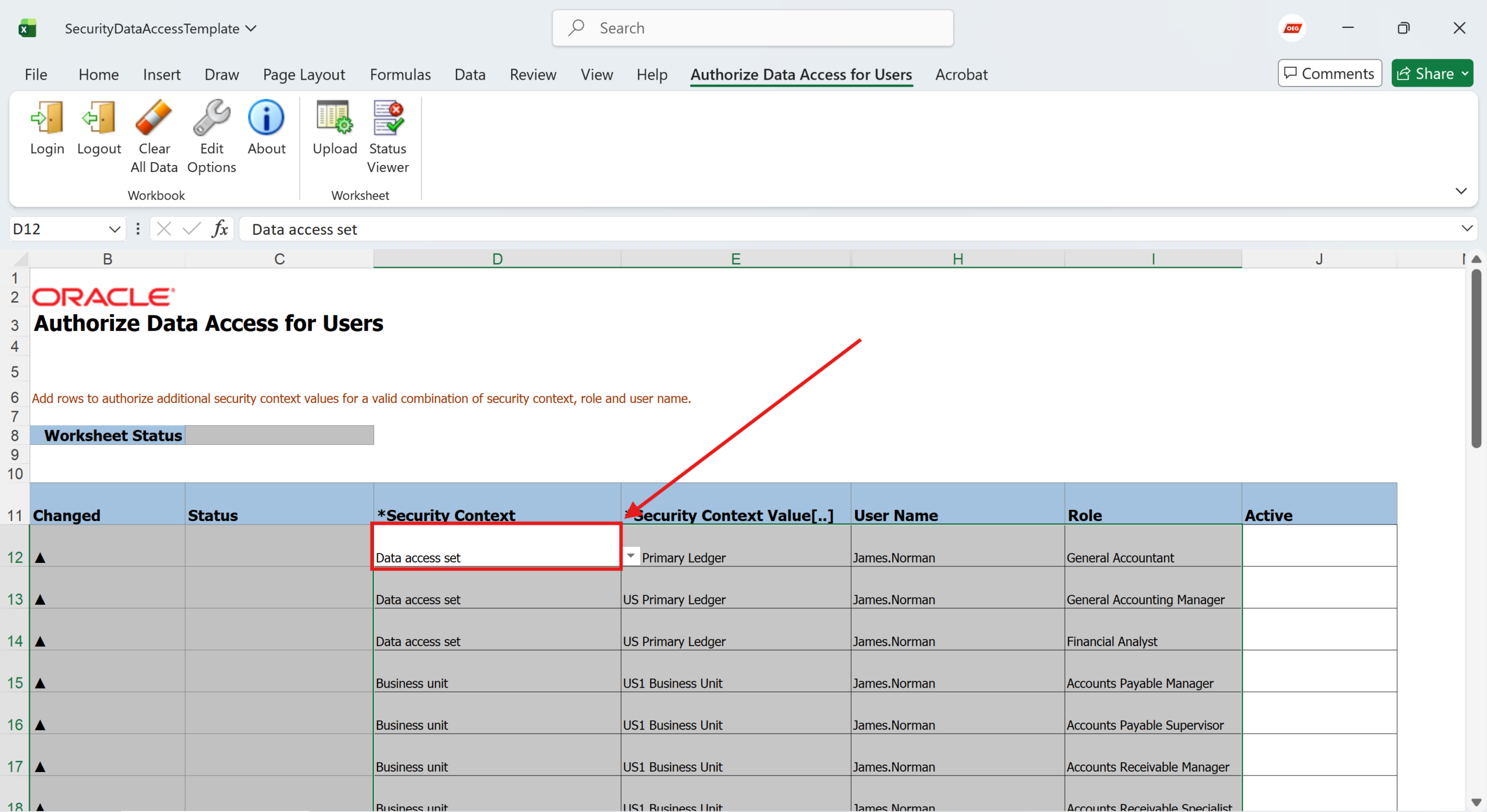Open the Security Context Value dropdown in row 12
This screenshot has width=1487, height=812.
click(x=631, y=556)
